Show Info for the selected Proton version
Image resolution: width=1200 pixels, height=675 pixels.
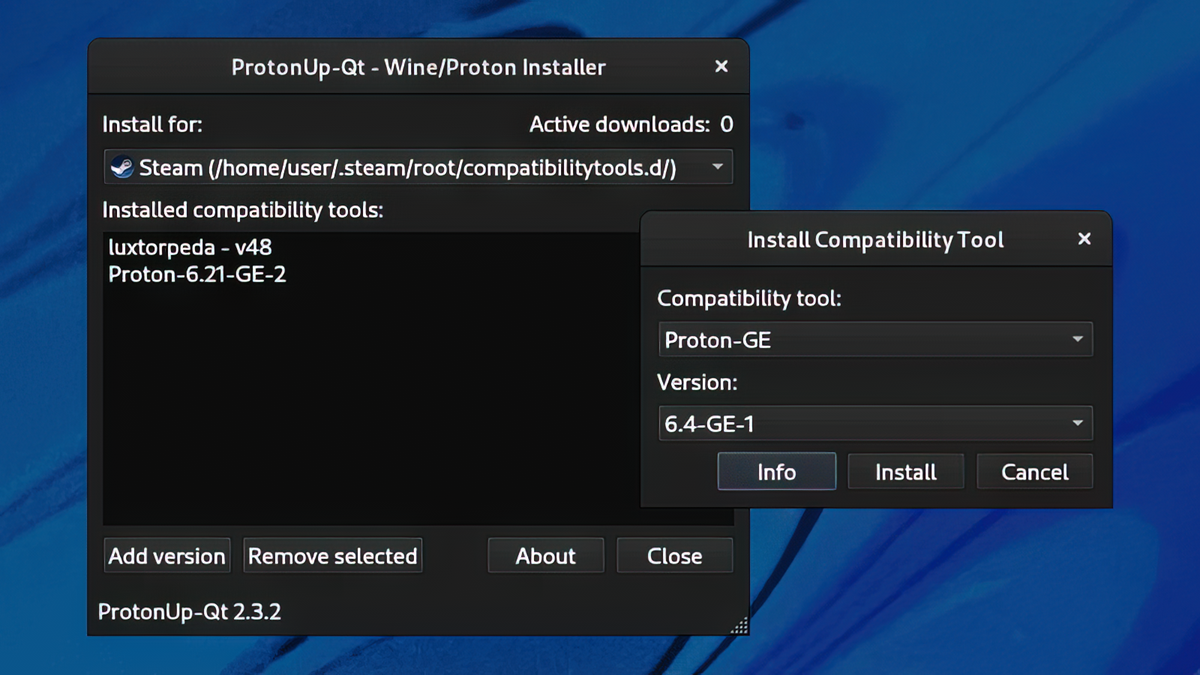(x=776, y=472)
